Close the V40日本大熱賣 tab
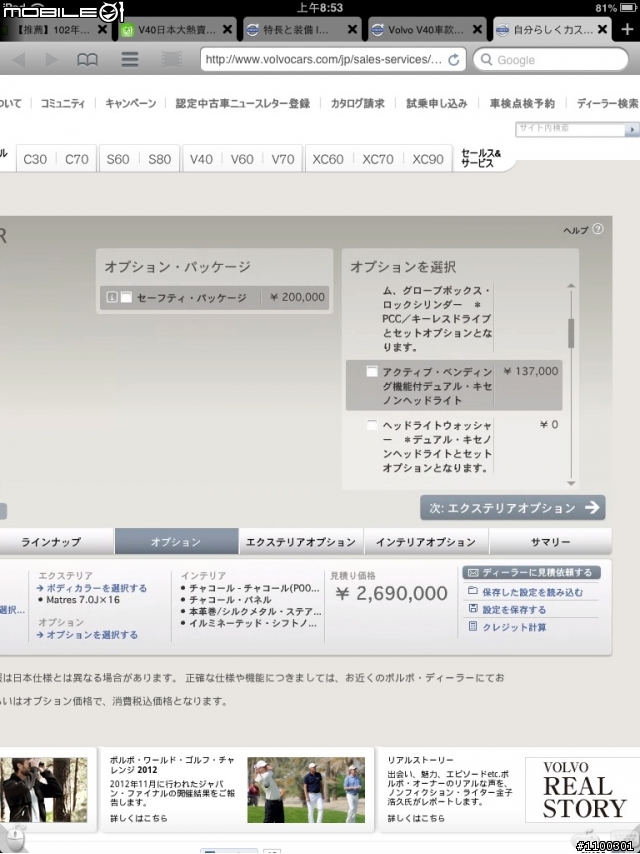 coord(228,29)
